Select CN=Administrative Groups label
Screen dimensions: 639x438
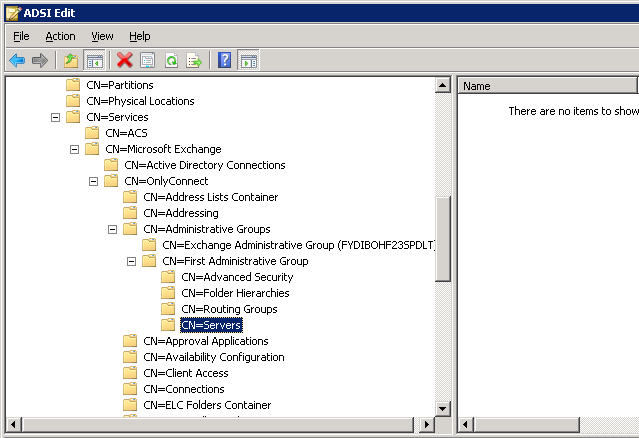pyautogui.click(x=207, y=229)
